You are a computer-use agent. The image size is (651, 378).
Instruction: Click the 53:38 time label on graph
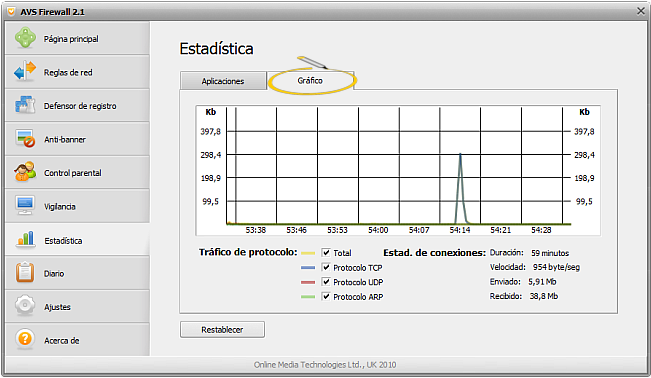tap(255, 230)
